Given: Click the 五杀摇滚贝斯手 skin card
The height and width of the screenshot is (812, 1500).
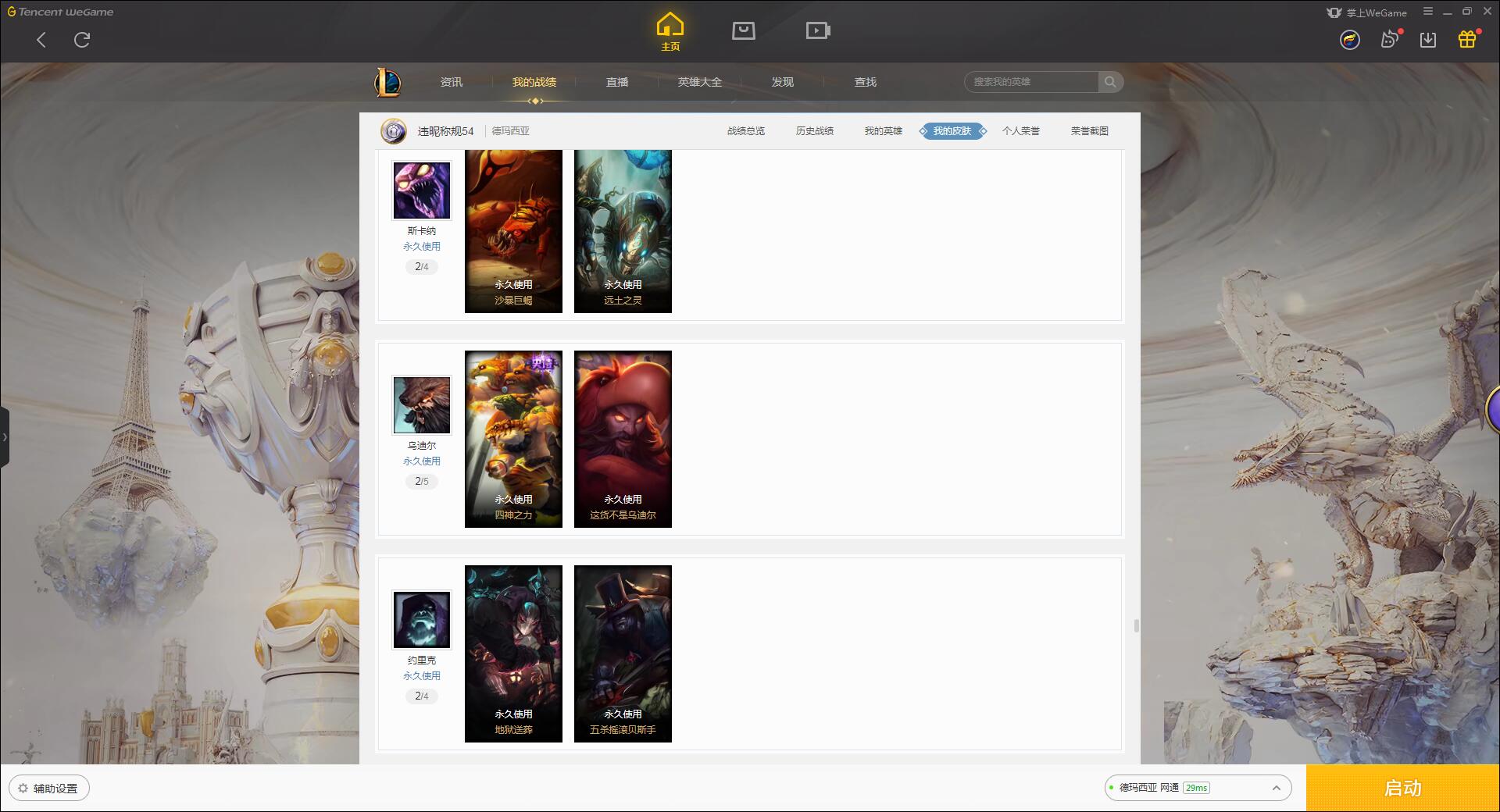Looking at the screenshot, I should click(623, 654).
